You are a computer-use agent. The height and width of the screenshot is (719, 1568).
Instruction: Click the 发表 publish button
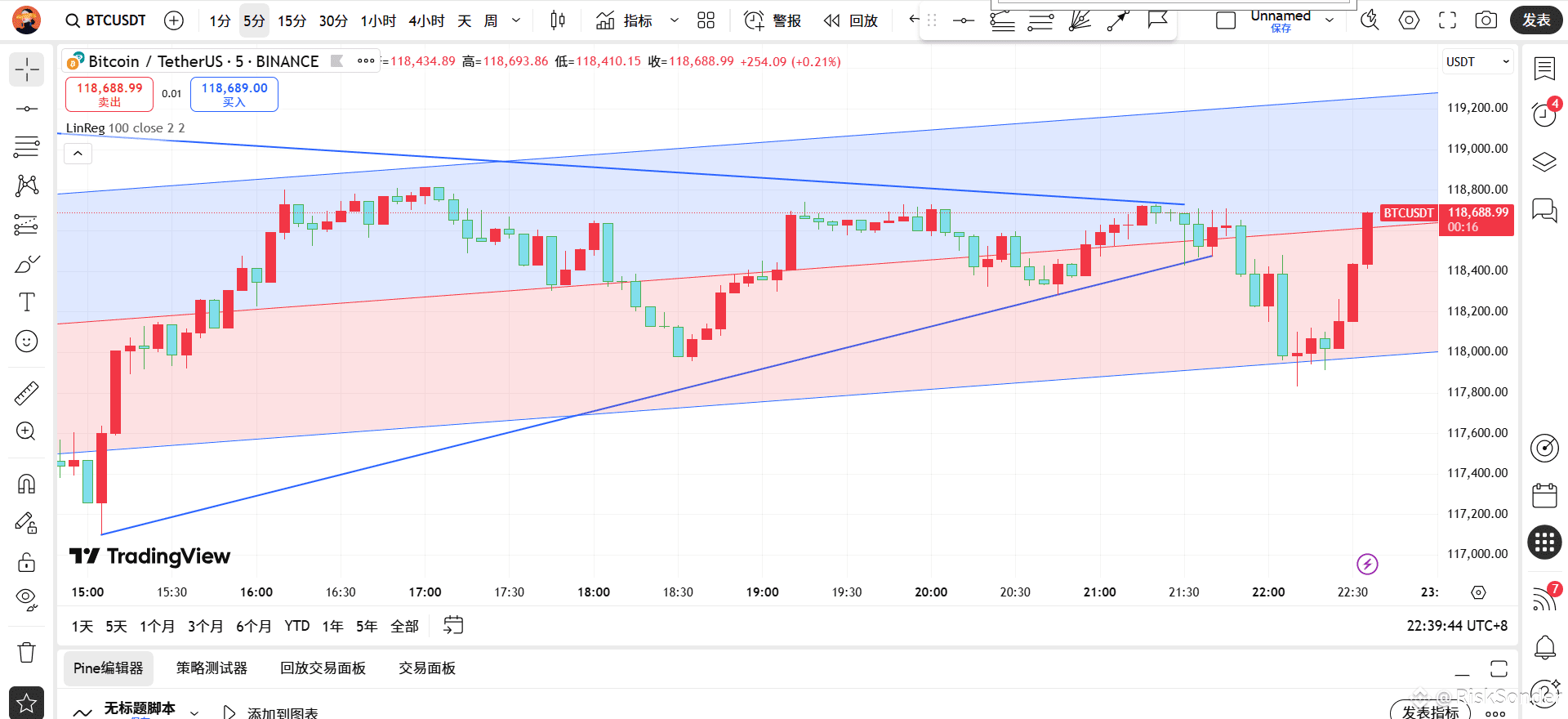pos(1536,20)
